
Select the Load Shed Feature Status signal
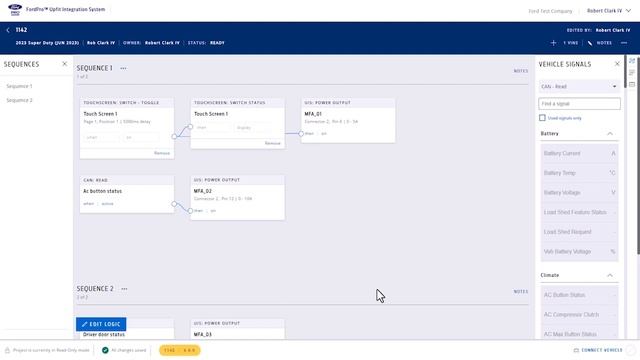[579, 212]
